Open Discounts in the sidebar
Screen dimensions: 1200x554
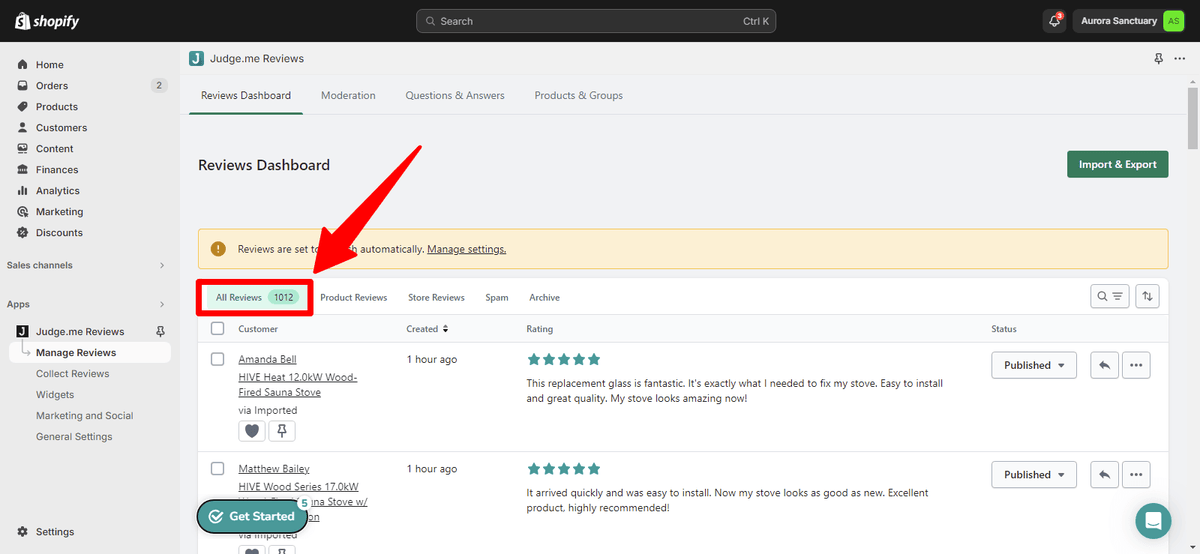point(59,233)
